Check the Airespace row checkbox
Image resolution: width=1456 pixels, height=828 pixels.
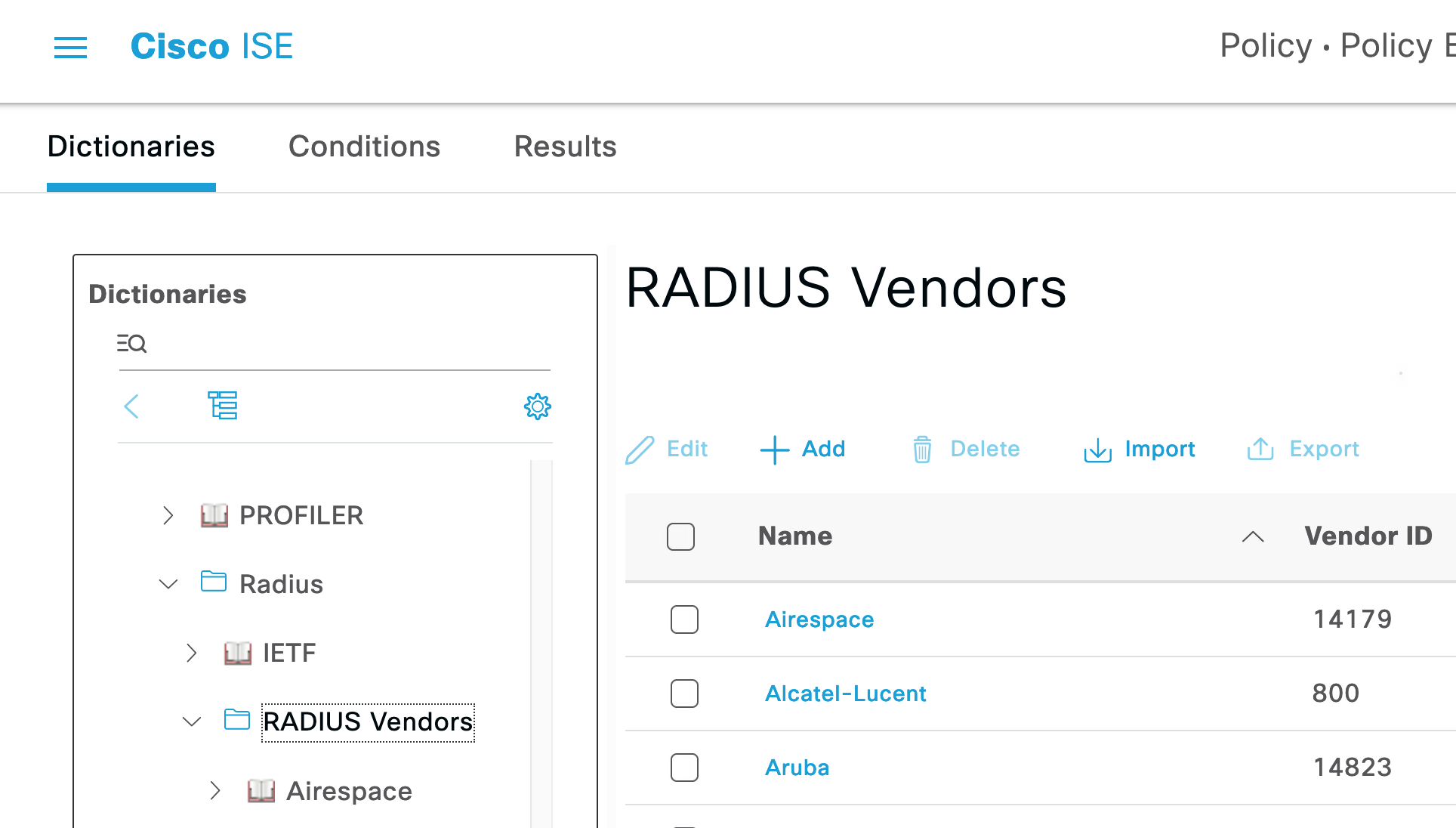click(683, 619)
